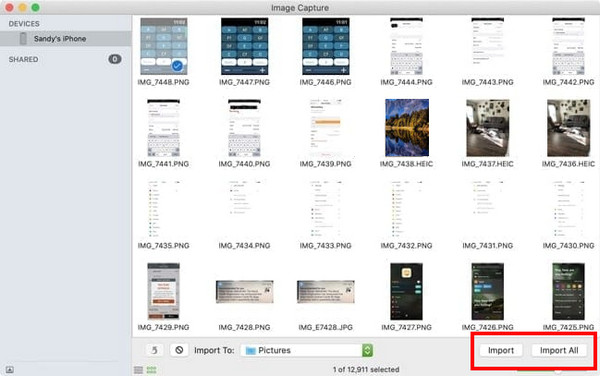Screen dimensions: 600x376
Task: Click the Import All button
Action: pyautogui.click(x=559, y=350)
